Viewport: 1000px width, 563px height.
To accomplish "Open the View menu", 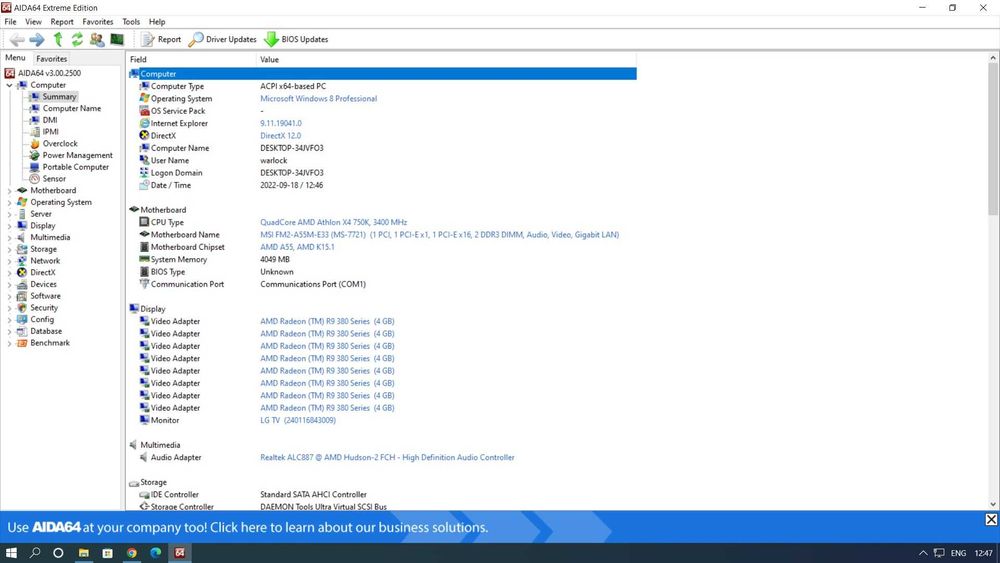I will pos(33,22).
